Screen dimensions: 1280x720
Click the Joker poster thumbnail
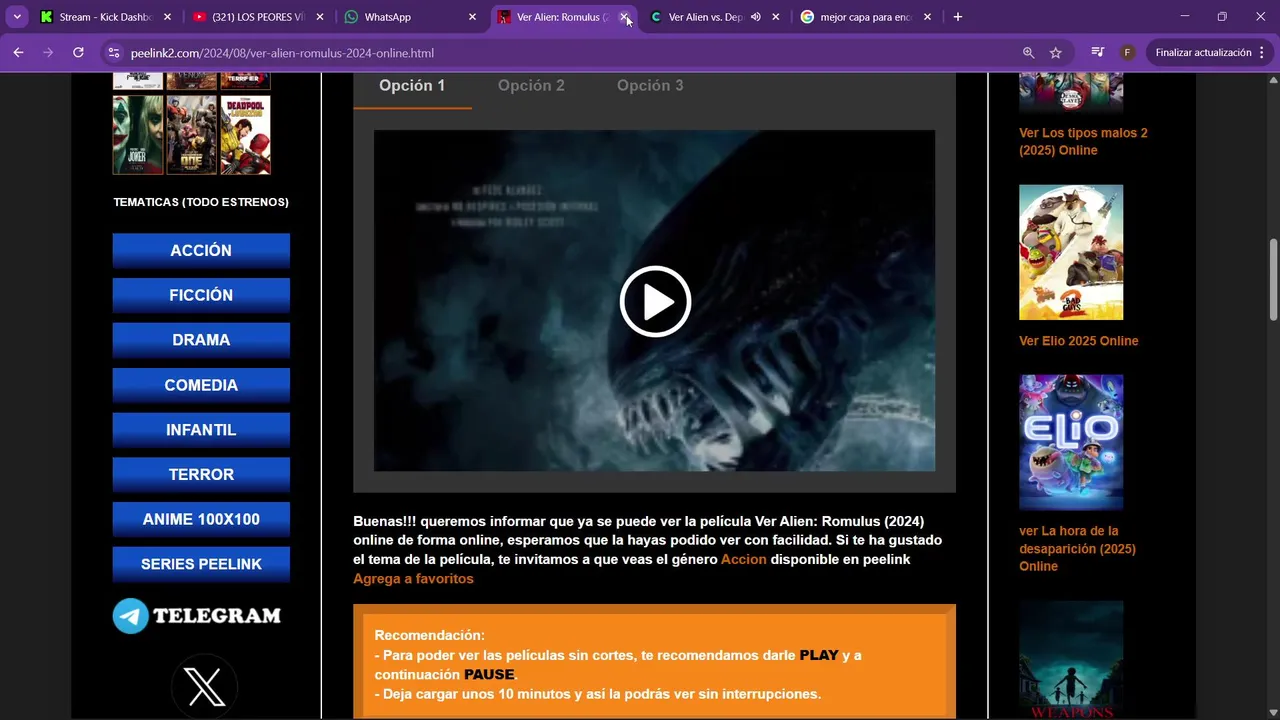coord(138,135)
